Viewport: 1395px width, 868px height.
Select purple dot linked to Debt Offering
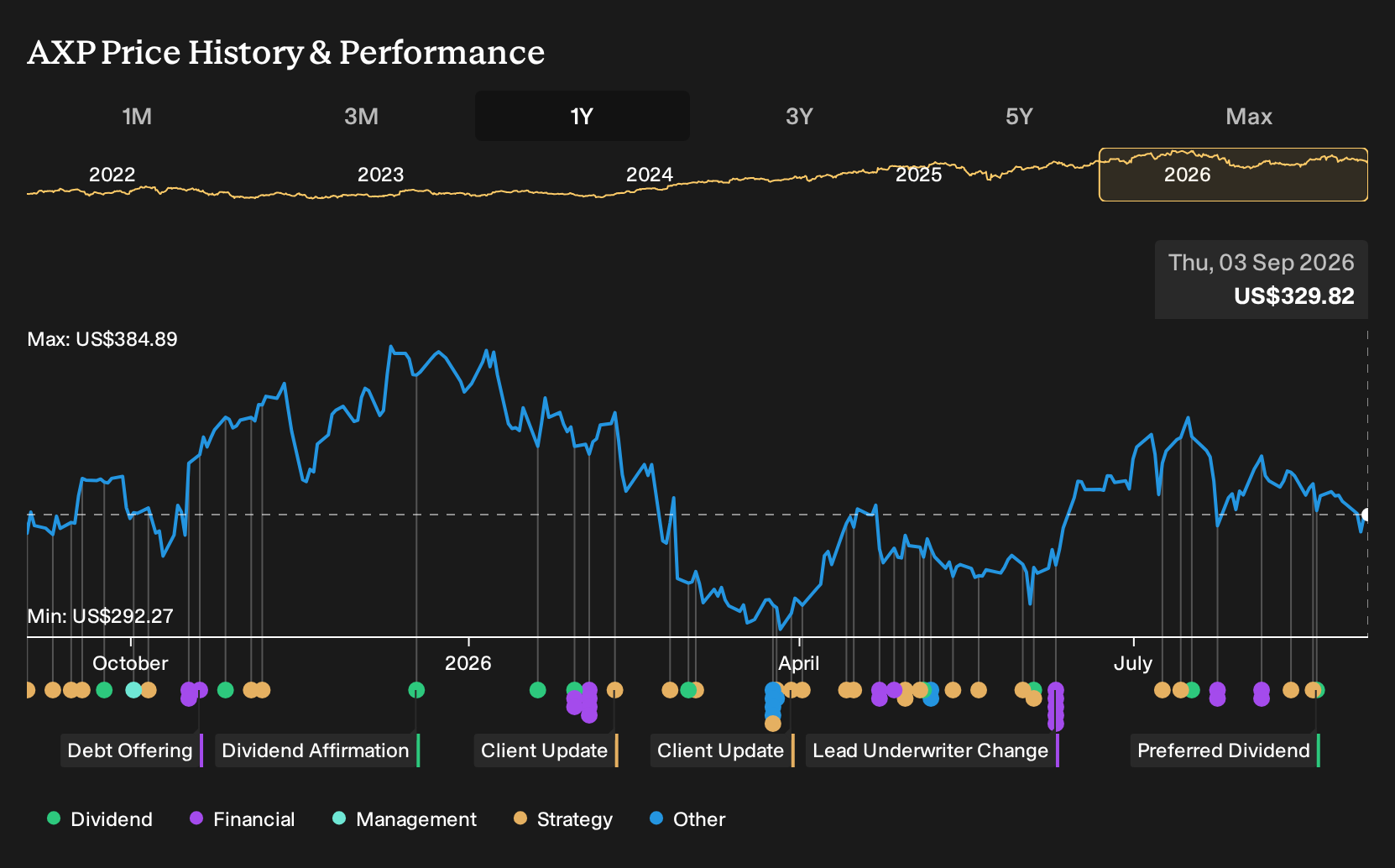pos(200,690)
